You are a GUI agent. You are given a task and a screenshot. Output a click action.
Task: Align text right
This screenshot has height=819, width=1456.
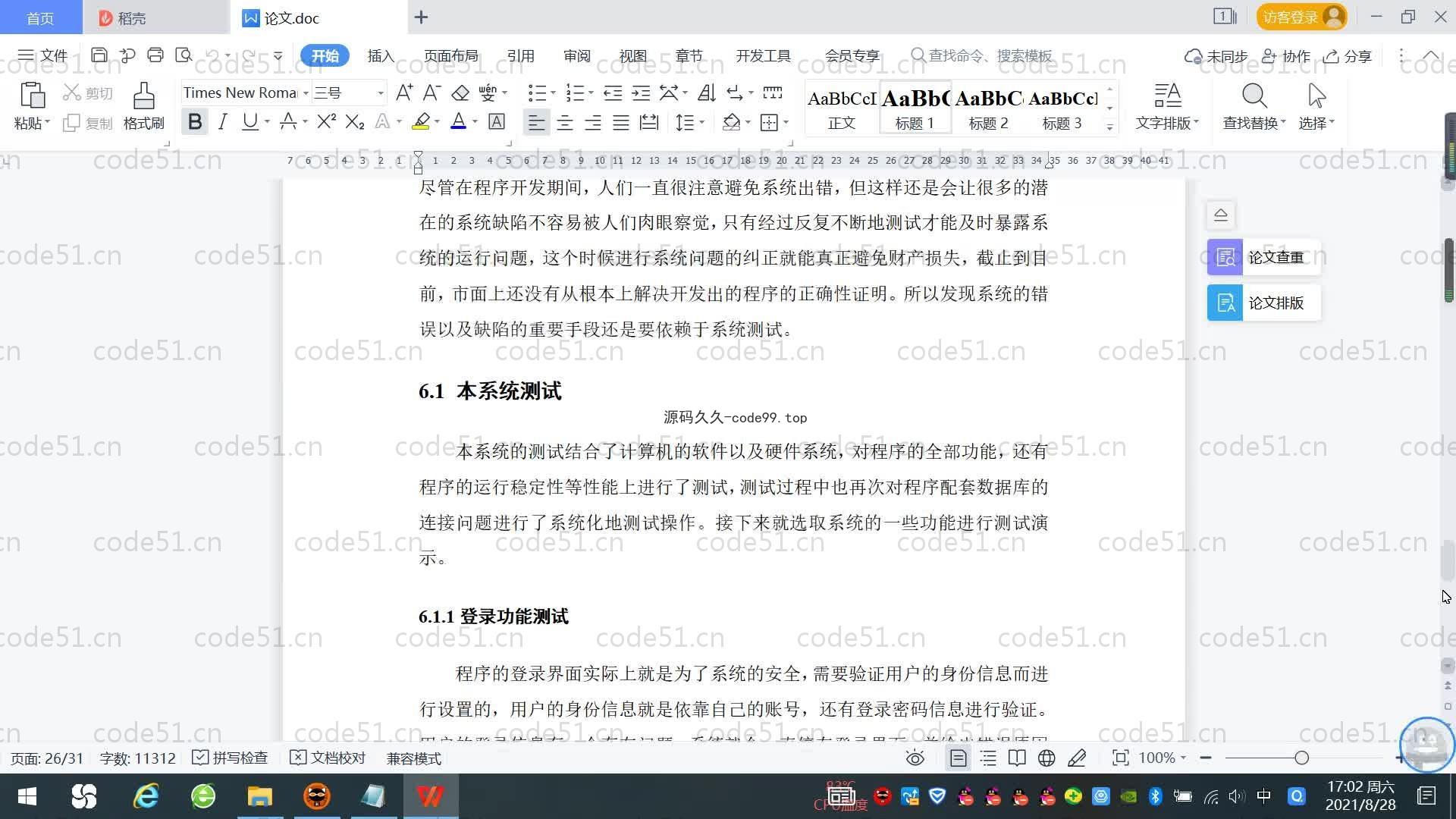coord(593,122)
